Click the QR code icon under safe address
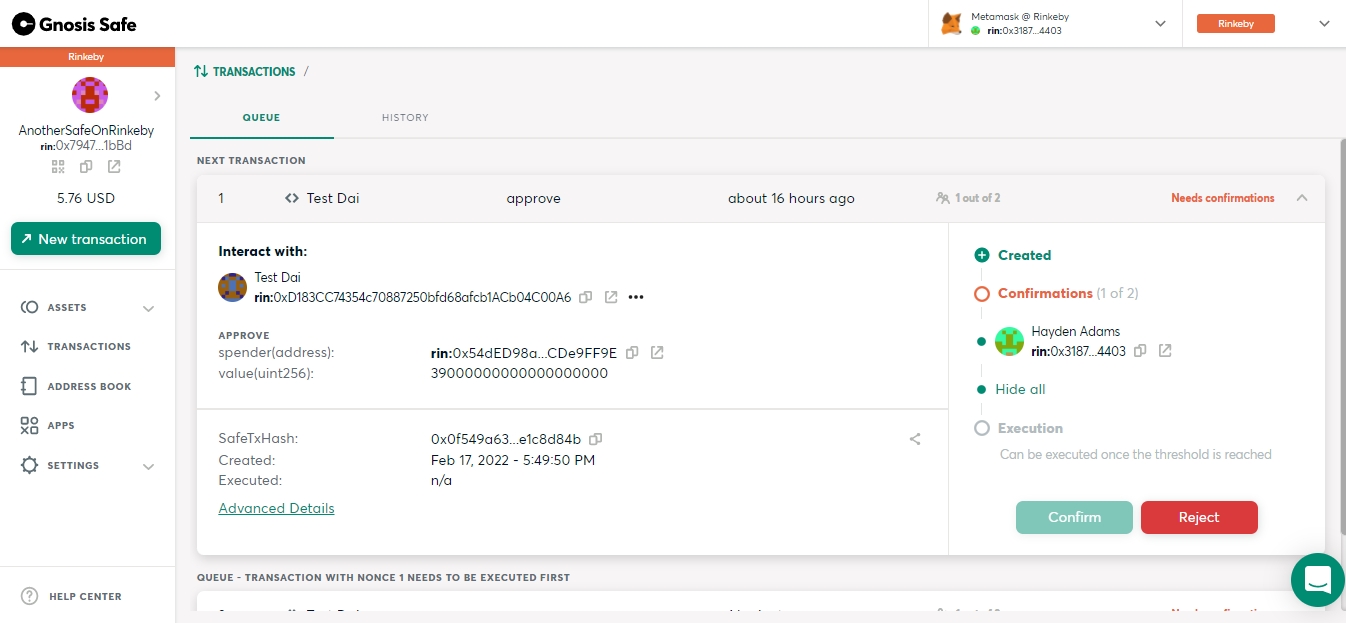 58,166
